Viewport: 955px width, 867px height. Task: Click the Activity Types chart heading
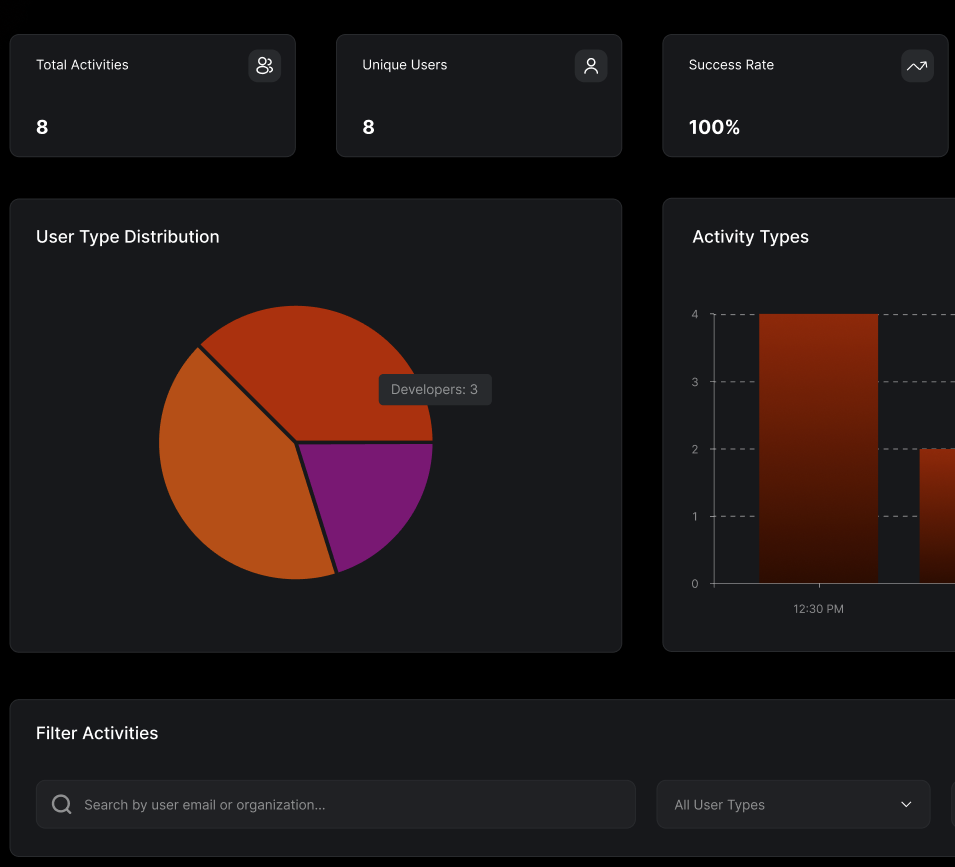tap(750, 237)
